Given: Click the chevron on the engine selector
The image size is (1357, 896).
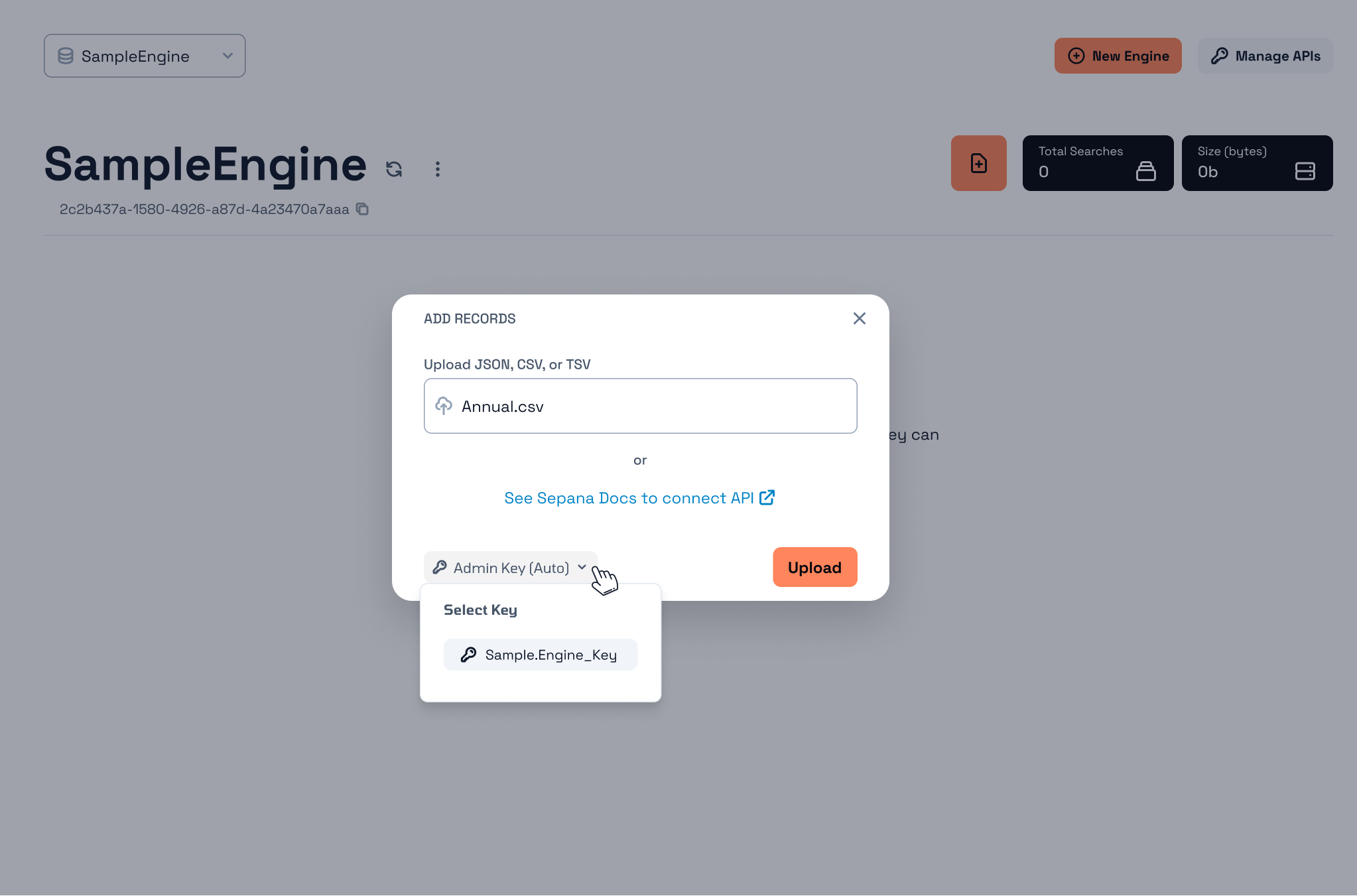Looking at the screenshot, I should (x=227, y=56).
